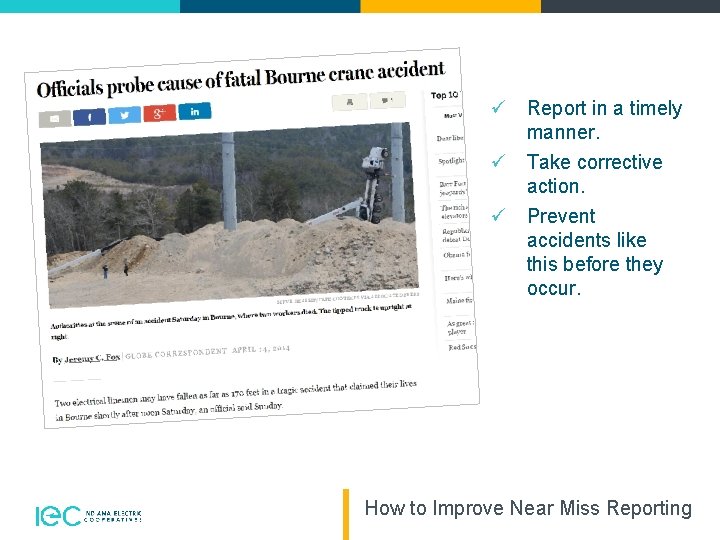Share the article on Twitter
Viewport: 720px width, 540px height.
point(124,114)
